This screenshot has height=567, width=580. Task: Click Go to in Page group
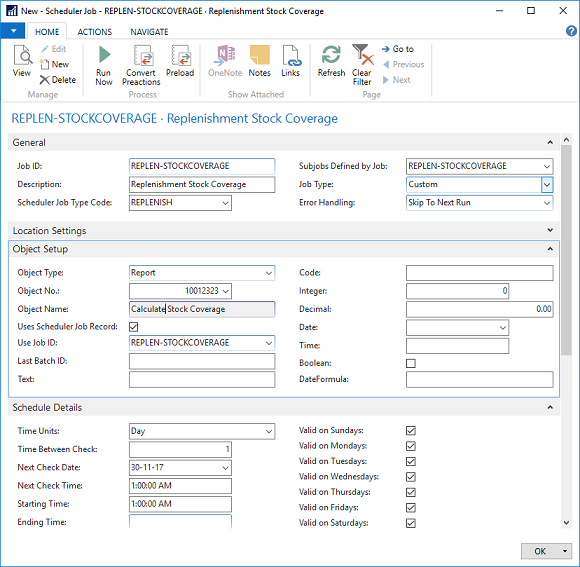tap(398, 49)
